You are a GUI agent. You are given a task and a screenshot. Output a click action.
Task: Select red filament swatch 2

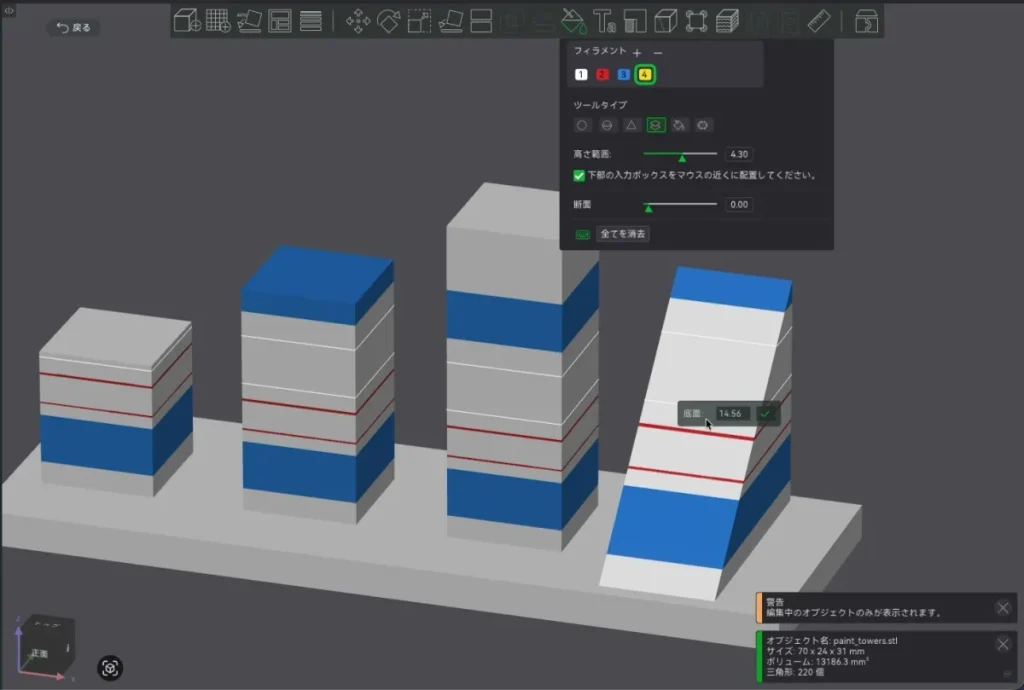pyautogui.click(x=602, y=74)
